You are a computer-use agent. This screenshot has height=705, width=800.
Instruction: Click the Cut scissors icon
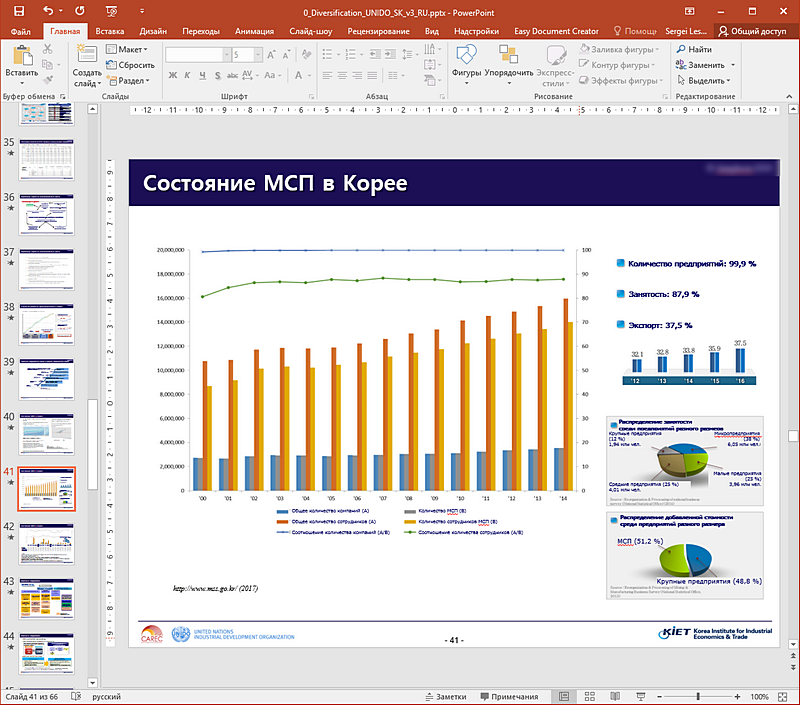coord(47,49)
